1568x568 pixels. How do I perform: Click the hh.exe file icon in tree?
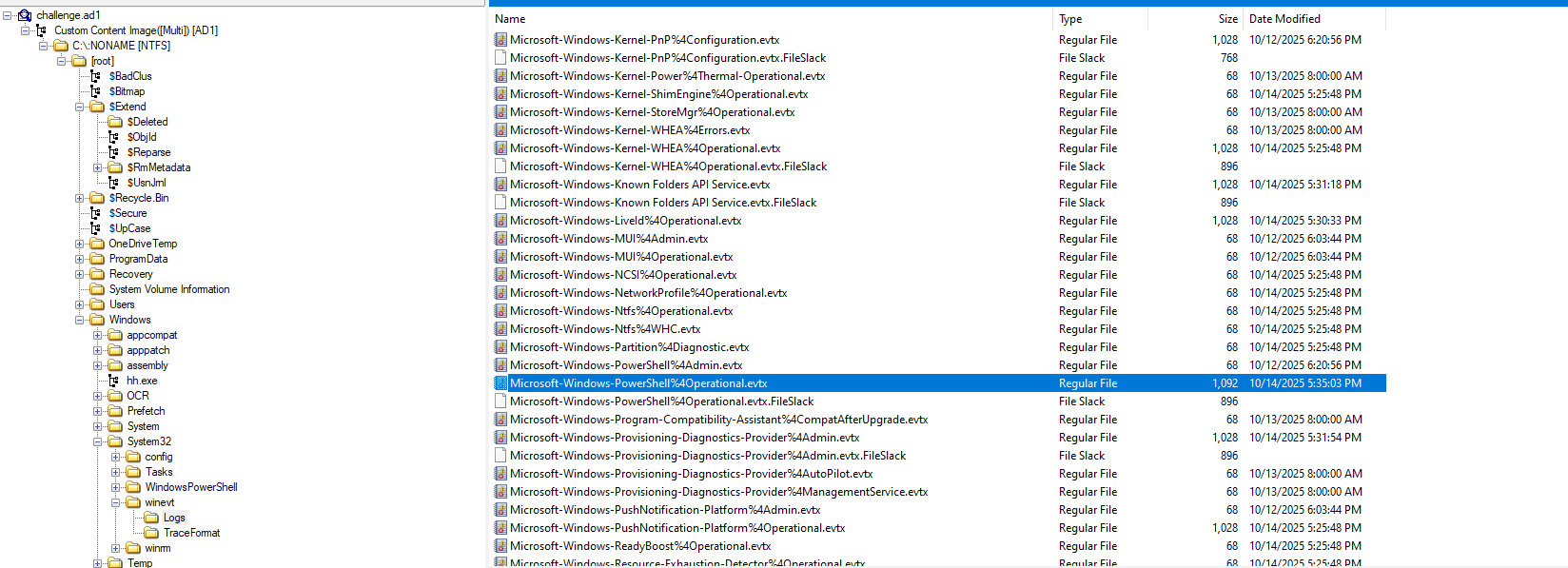[x=114, y=381]
